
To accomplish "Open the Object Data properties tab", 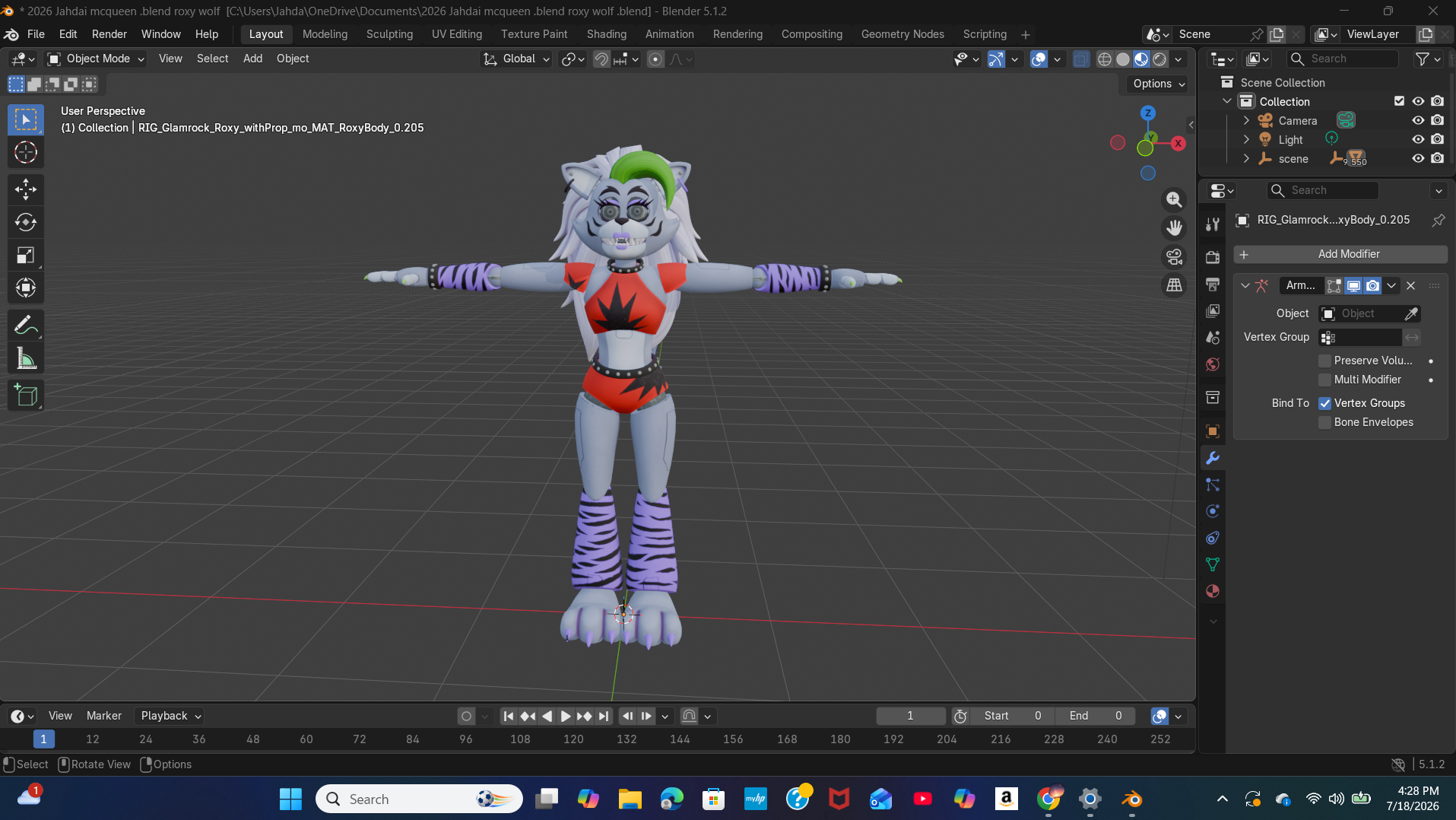I will (1213, 564).
